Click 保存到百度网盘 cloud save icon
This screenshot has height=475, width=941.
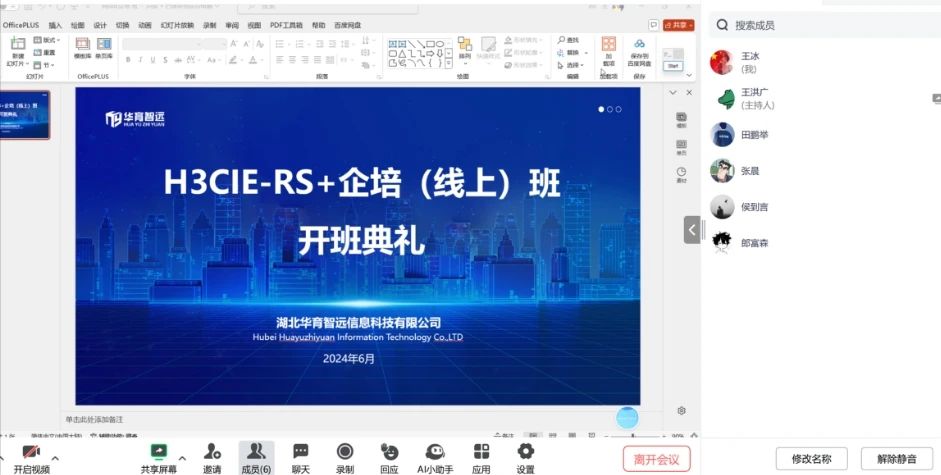click(640, 43)
